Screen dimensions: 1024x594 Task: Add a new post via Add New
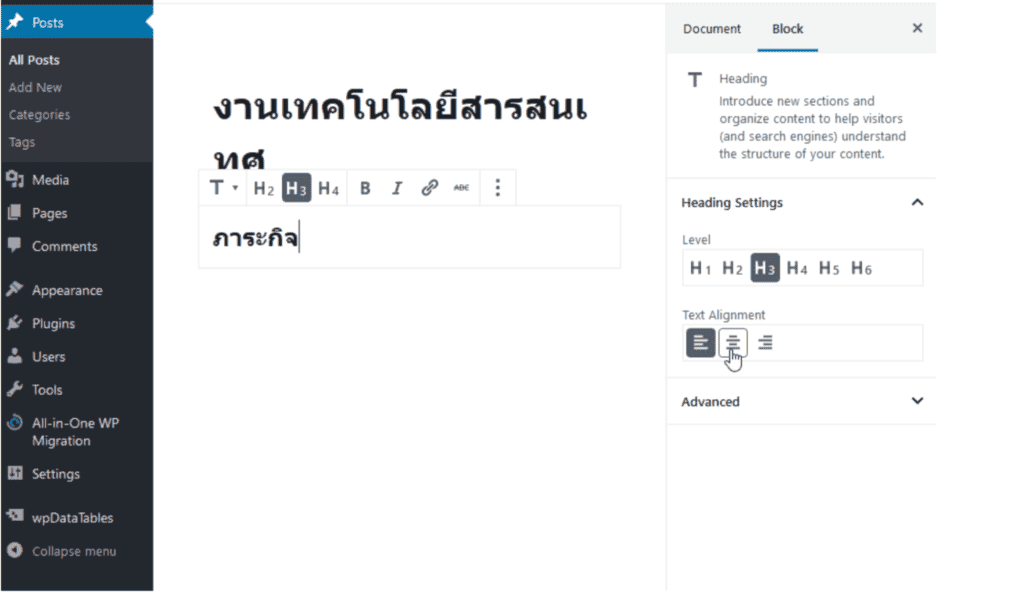click(35, 87)
